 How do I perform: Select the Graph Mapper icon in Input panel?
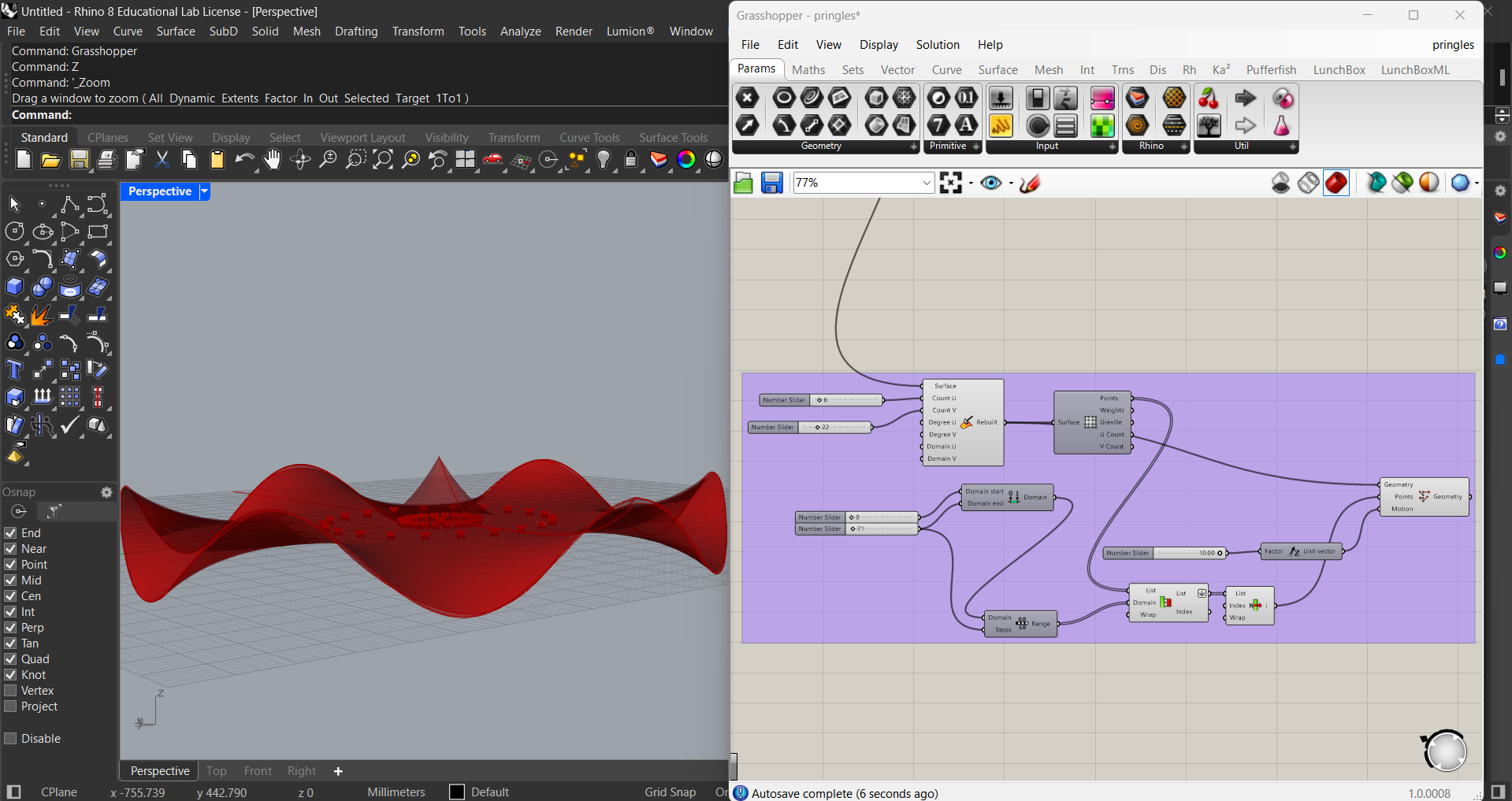(1101, 98)
